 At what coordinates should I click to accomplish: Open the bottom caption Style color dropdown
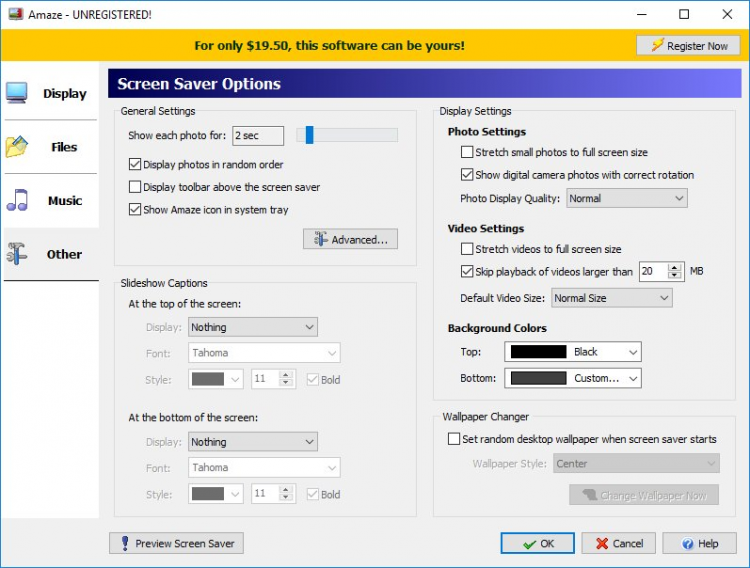pyautogui.click(x=216, y=494)
